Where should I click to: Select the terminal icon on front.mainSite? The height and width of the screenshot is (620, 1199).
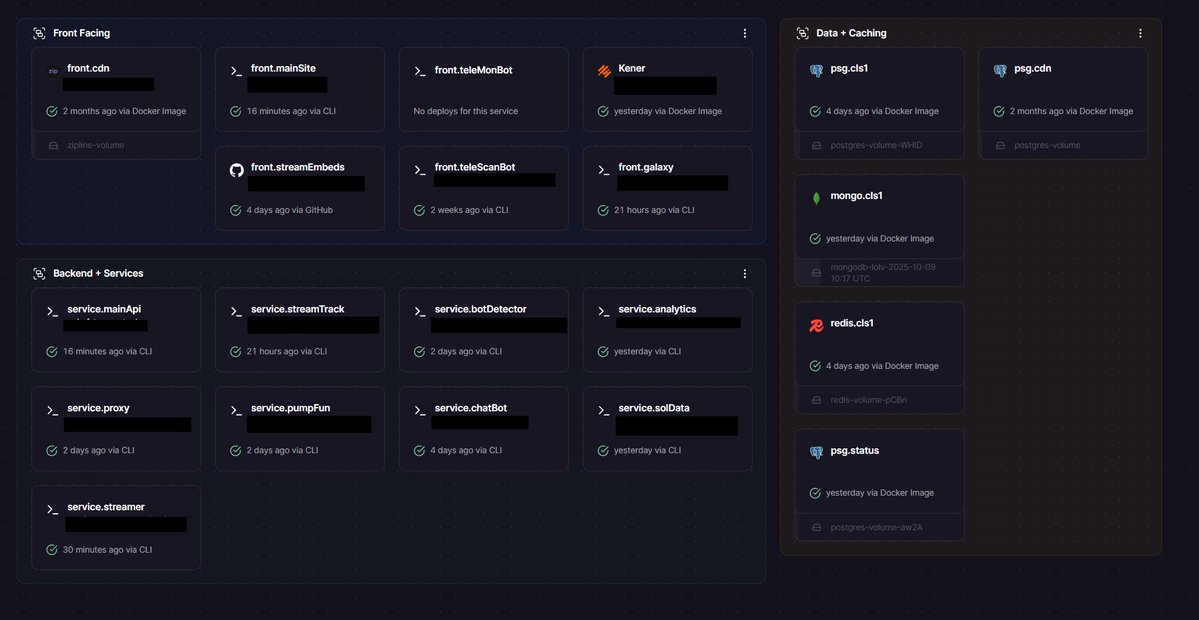click(236, 70)
